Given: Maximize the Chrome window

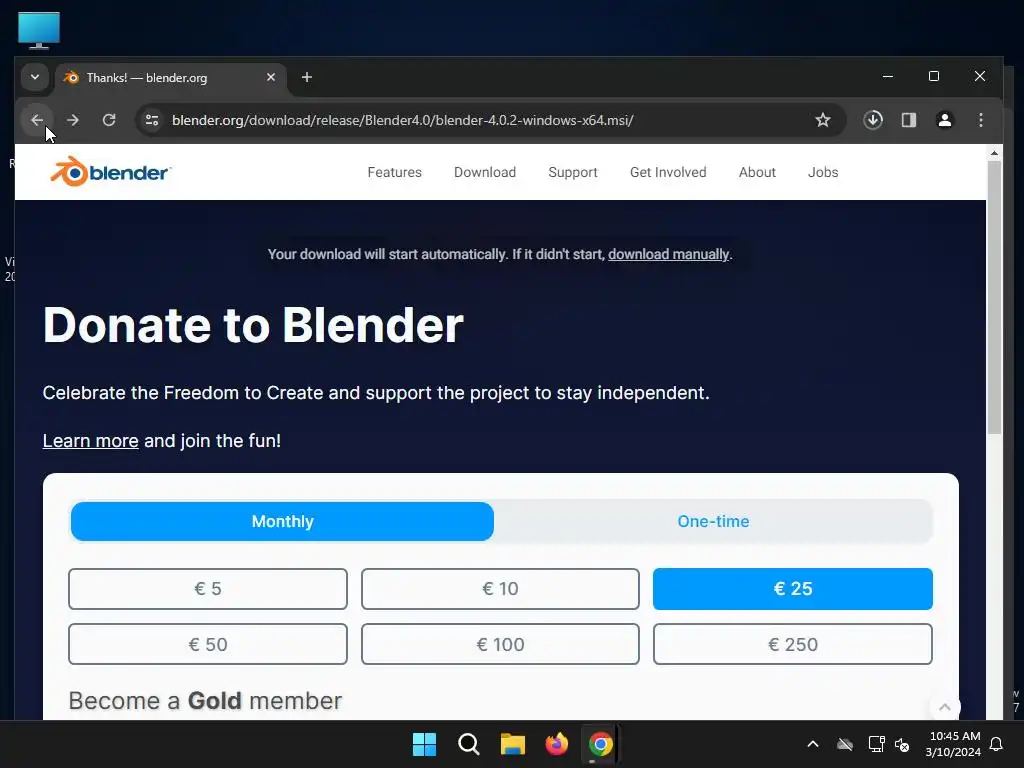Looking at the screenshot, I should click(x=934, y=76).
